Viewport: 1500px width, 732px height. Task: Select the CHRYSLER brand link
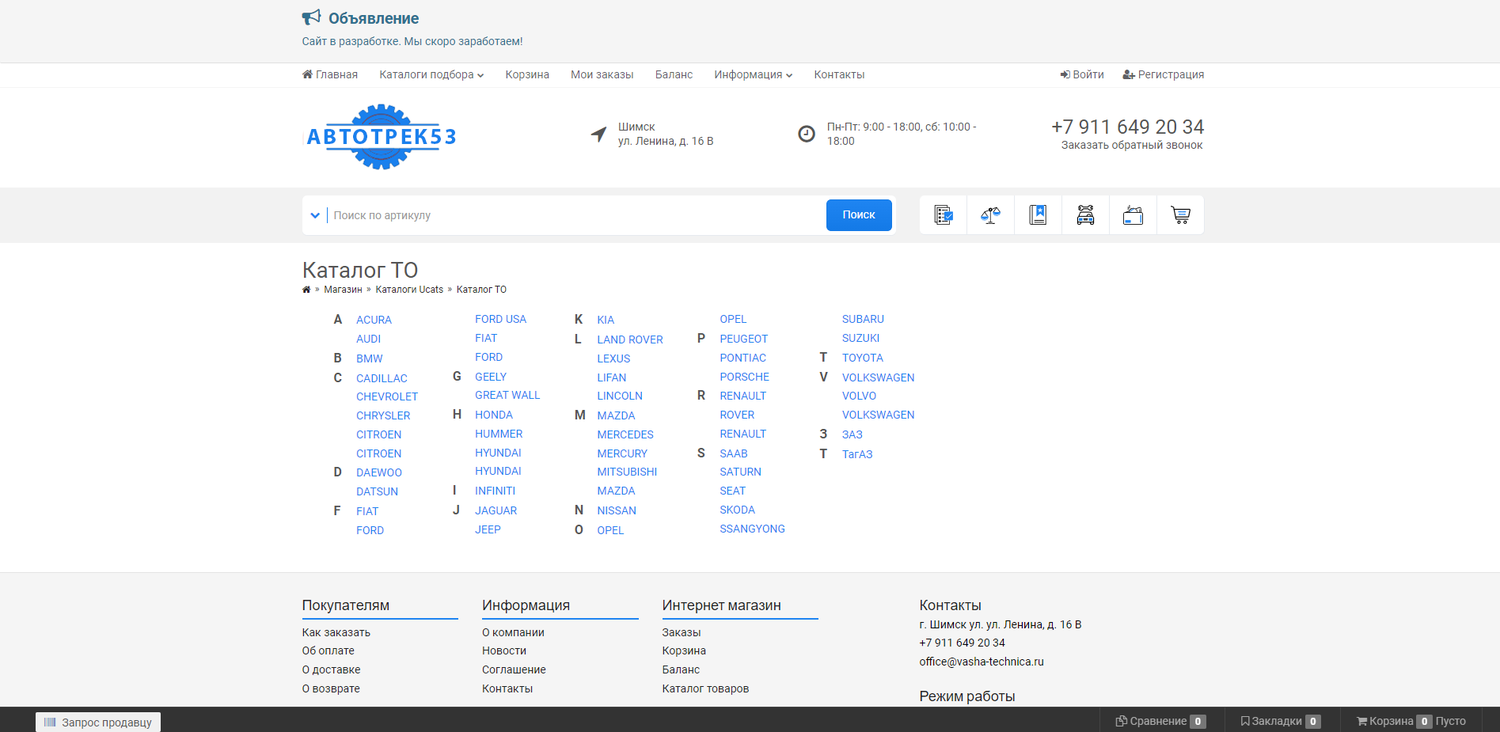[383, 416]
